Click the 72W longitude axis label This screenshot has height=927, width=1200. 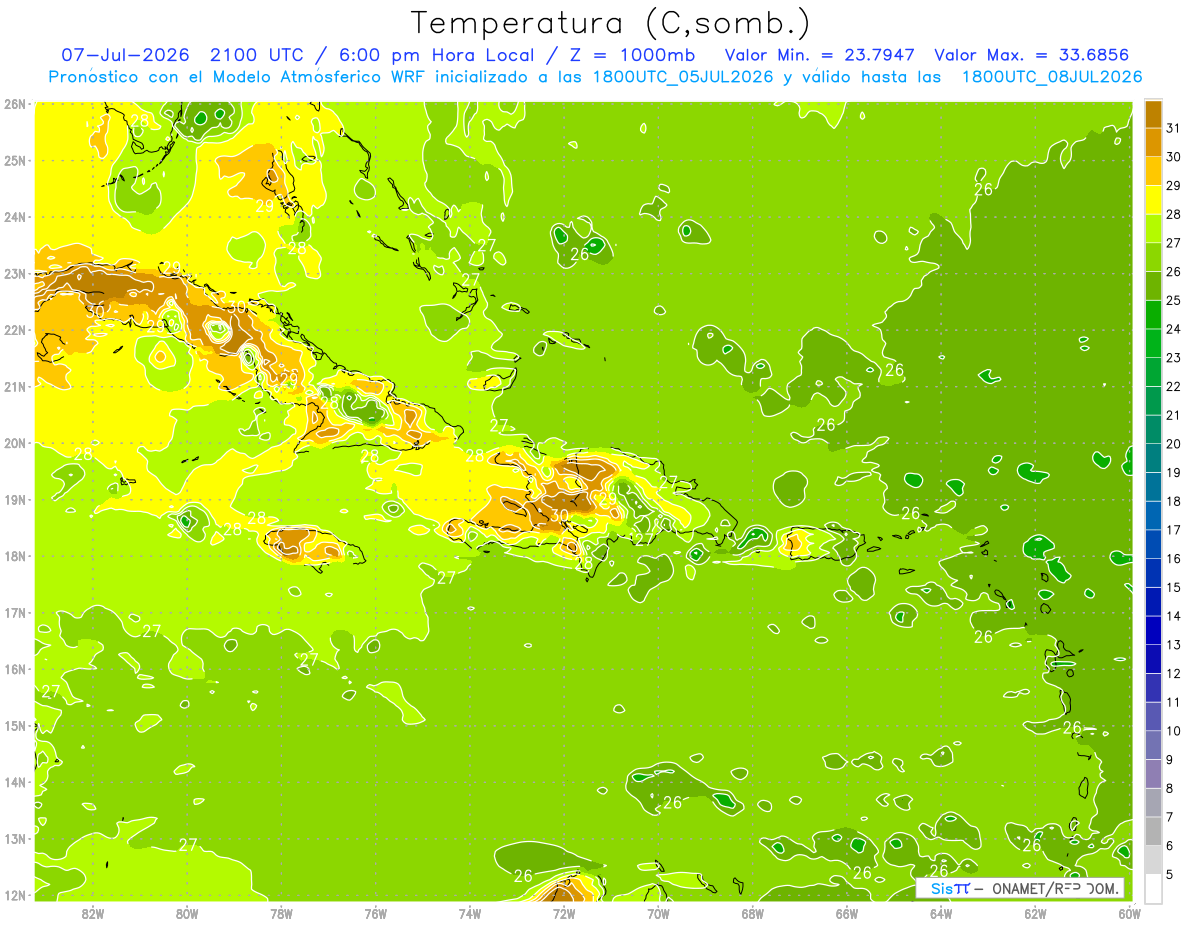pyautogui.click(x=564, y=913)
